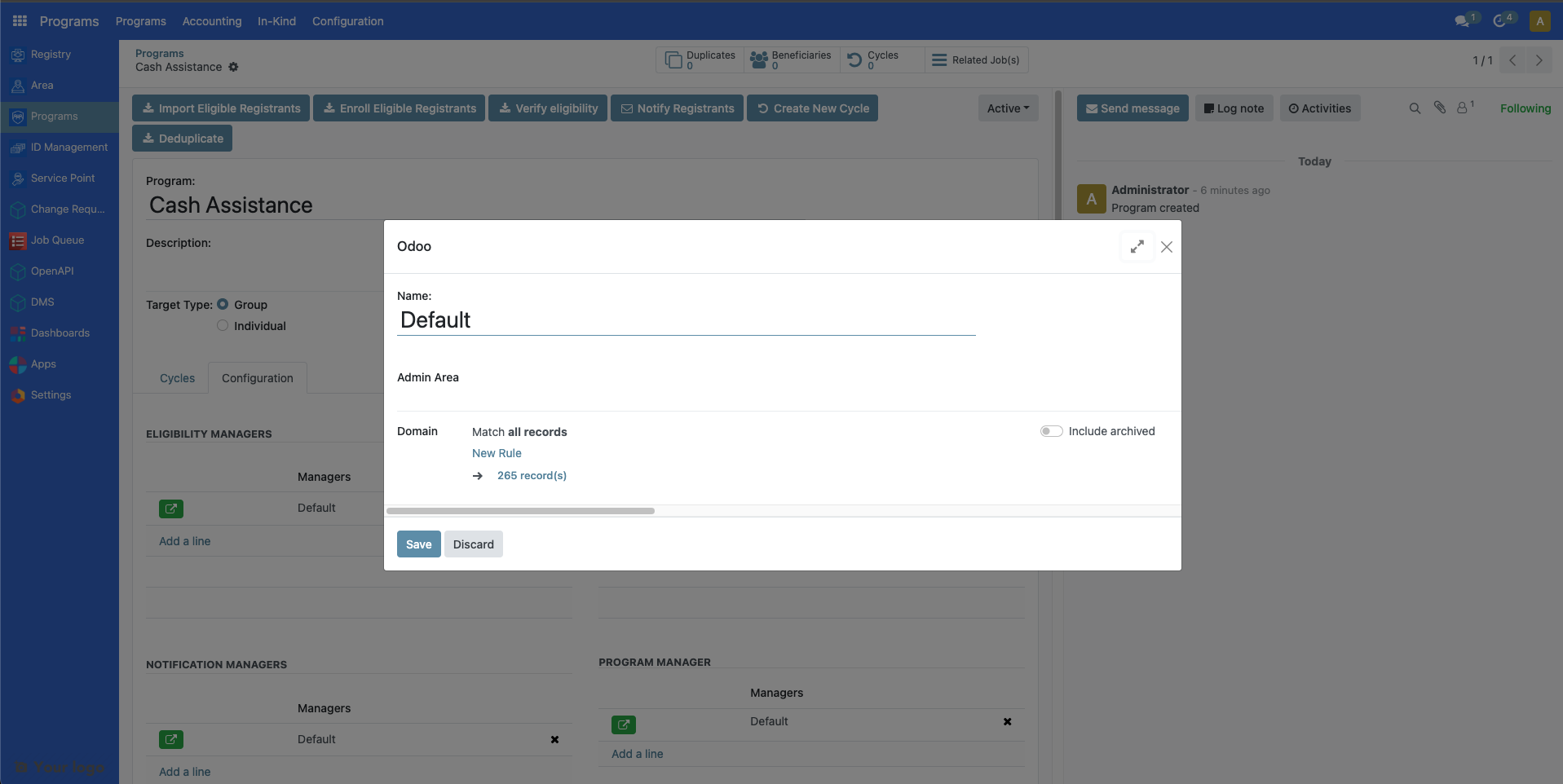
Task: Select the Individual target type
Action: (x=221, y=325)
